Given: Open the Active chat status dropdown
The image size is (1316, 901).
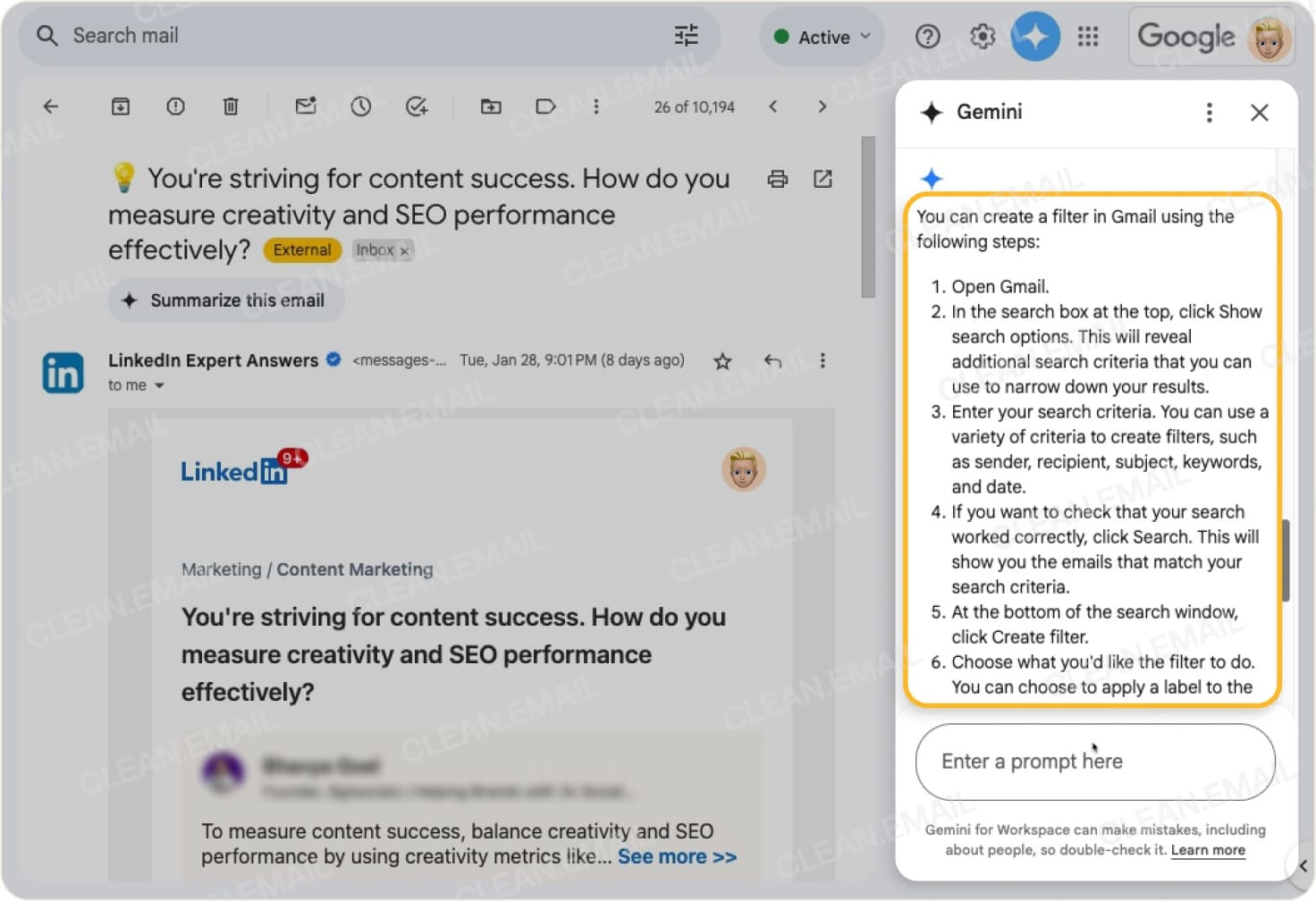Looking at the screenshot, I should (x=820, y=37).
